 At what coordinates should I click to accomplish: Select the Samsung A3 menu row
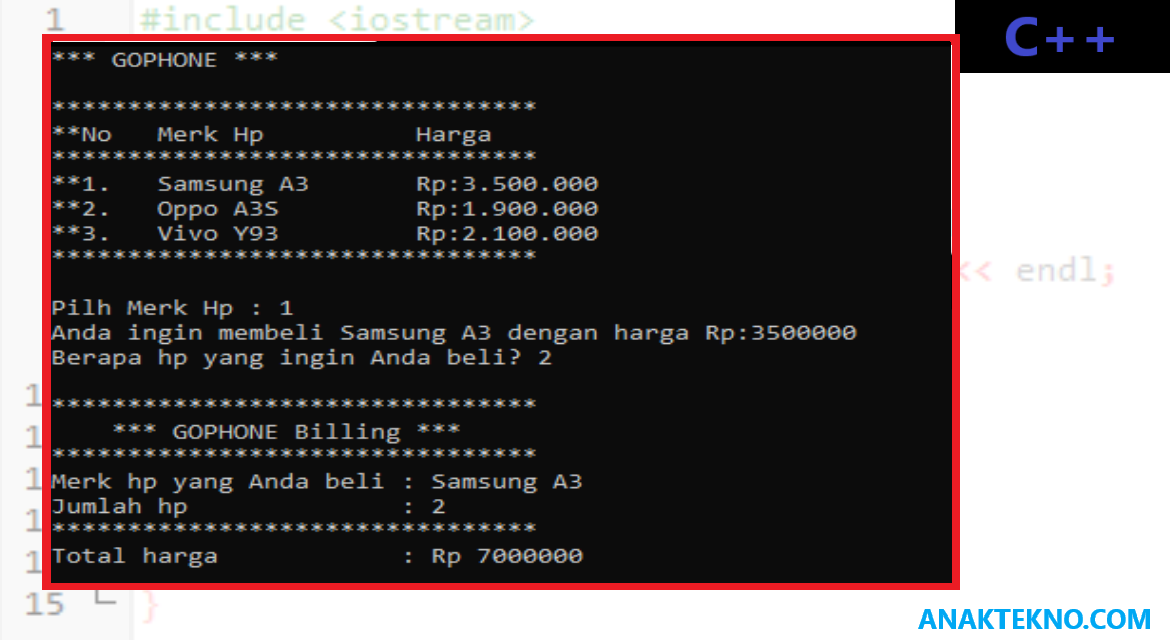[x=325, y=183]
